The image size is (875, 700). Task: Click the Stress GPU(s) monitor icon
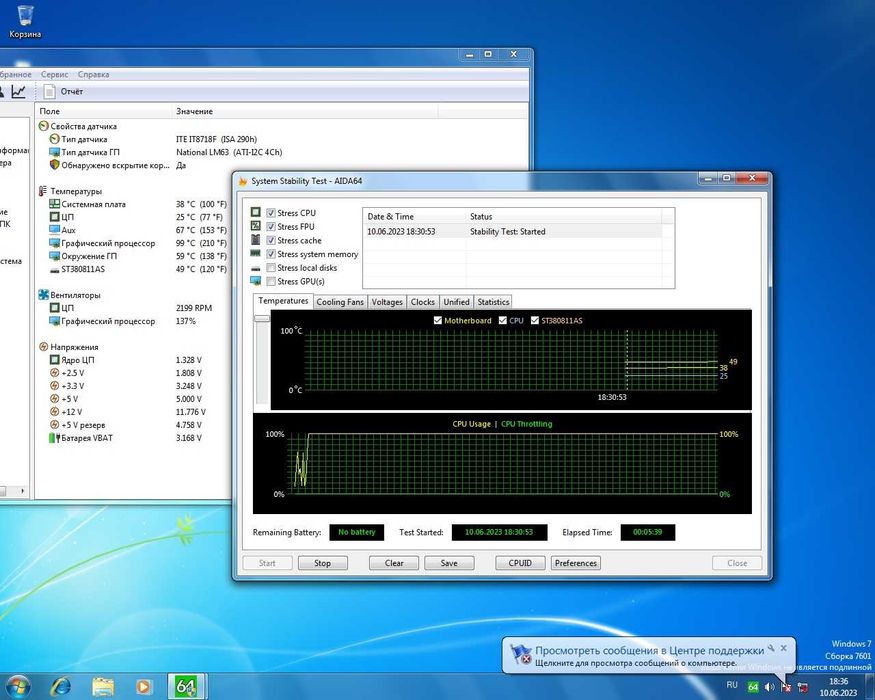(256, 281)
